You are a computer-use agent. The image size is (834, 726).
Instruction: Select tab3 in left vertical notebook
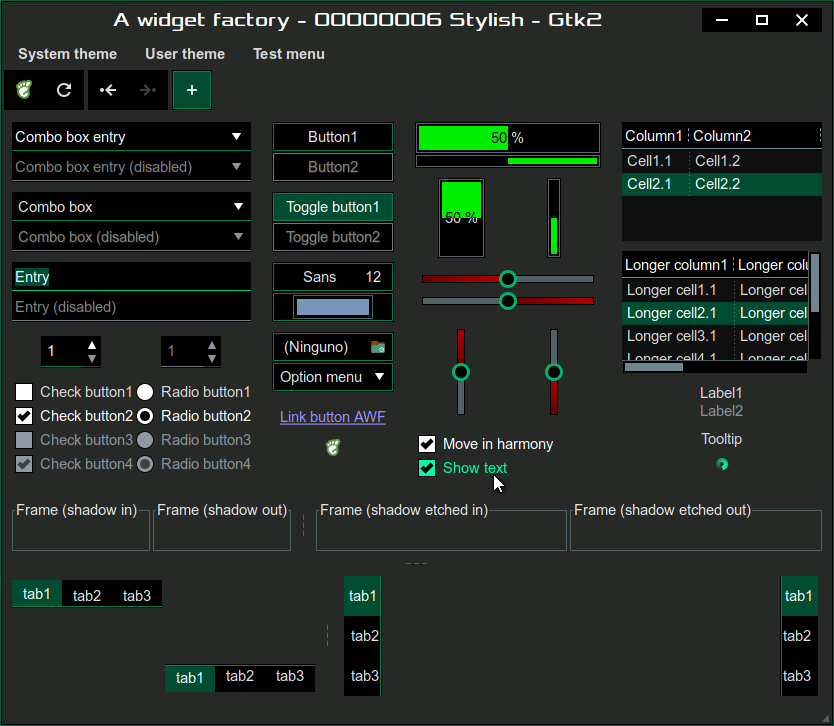click(x=364, y=676)
